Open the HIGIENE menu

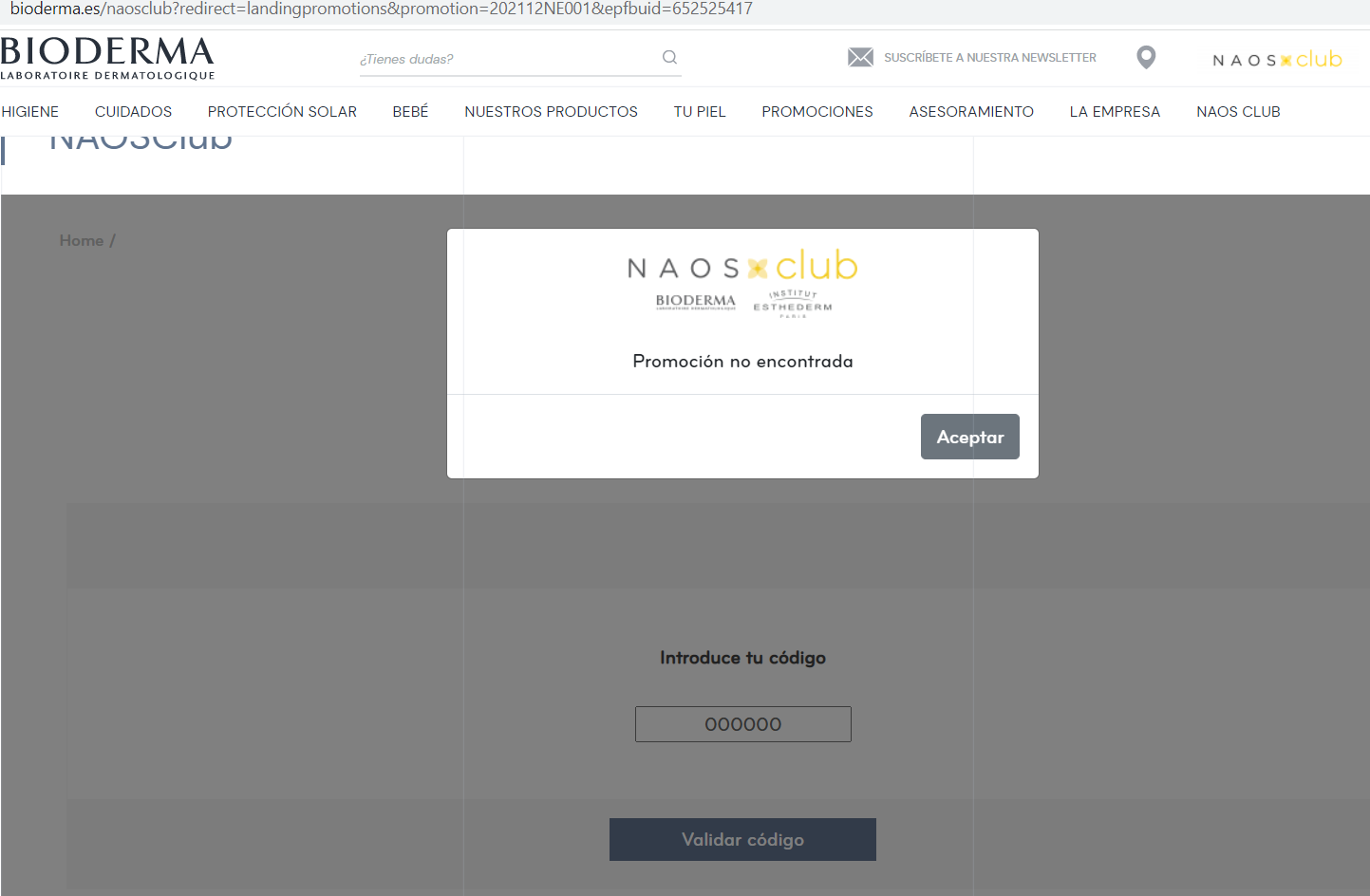30,112
